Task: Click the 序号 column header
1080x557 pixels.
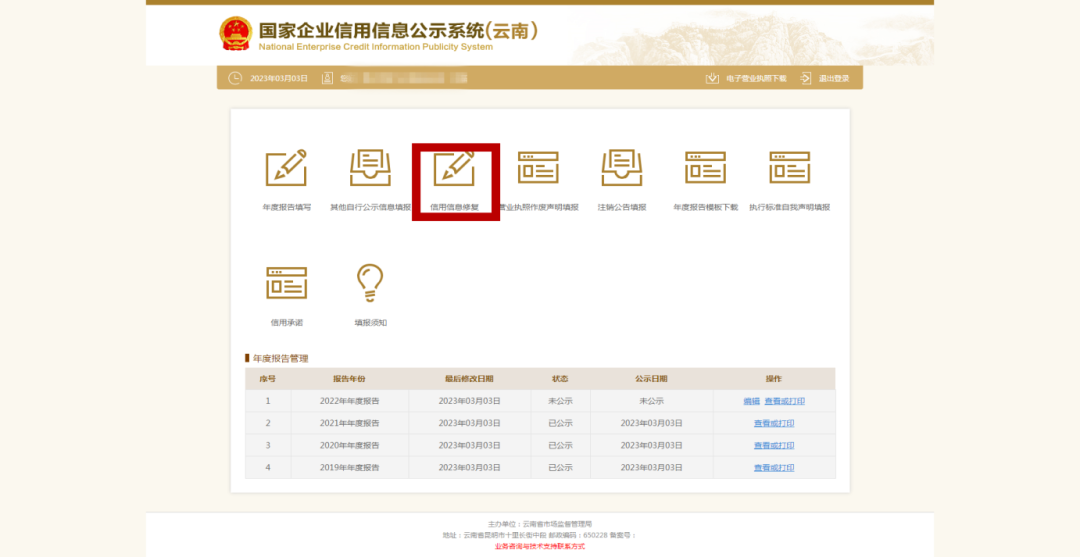Action: [268, 379]
